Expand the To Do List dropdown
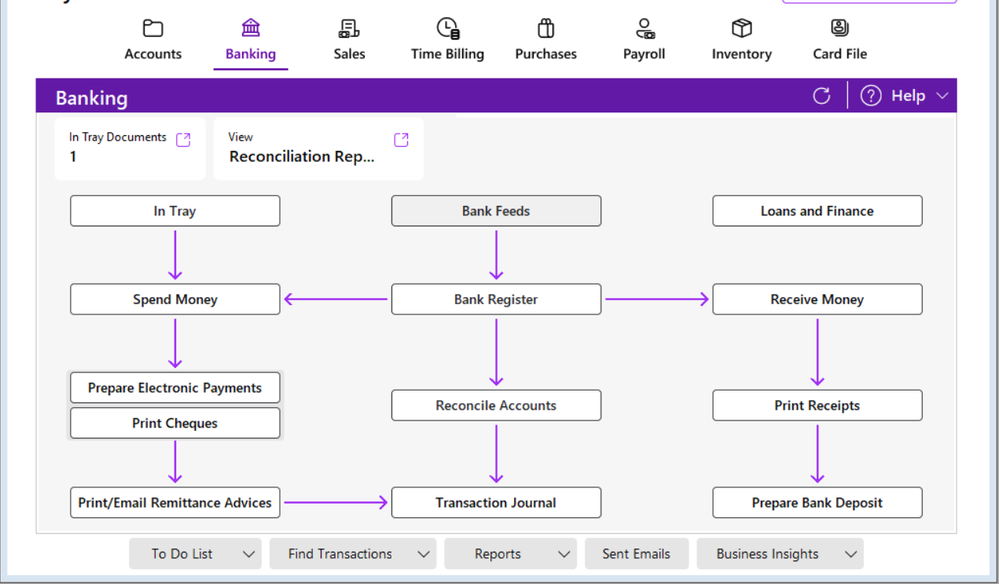Viewport: 999px width, 584px height. click(x=247, y=554)
